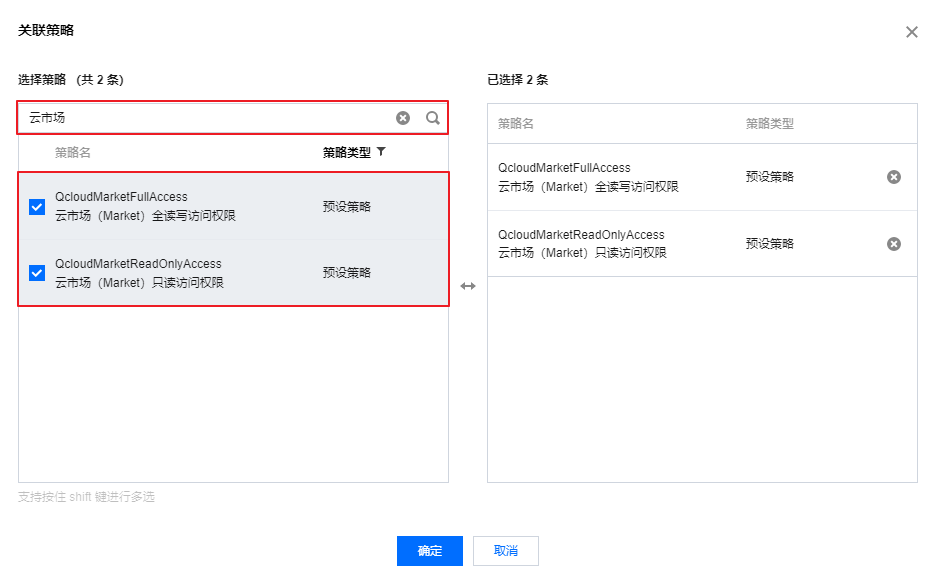Select QcloudMarketFullAccess name in left list
The height and width of the screenshot is (580, 937).
tap(121, 197)
